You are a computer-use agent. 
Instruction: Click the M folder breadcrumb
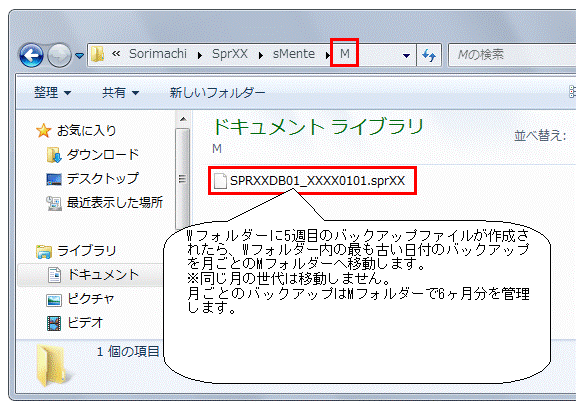[x=345, y=54]
